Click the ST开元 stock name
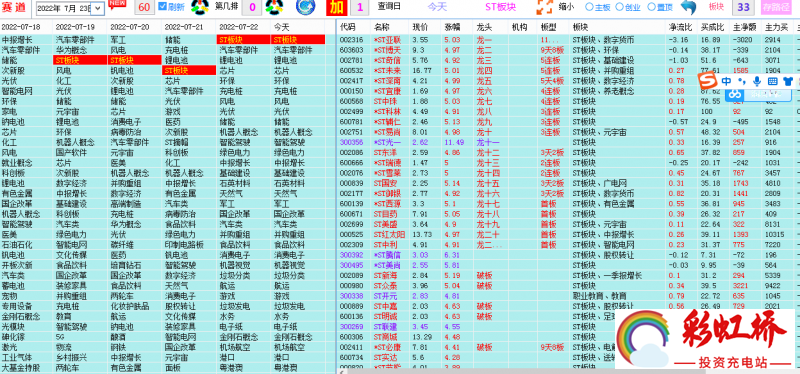Image resolution: width=800 pixels, height=374 pixels. pyautogui.click(x=385, y=296)
